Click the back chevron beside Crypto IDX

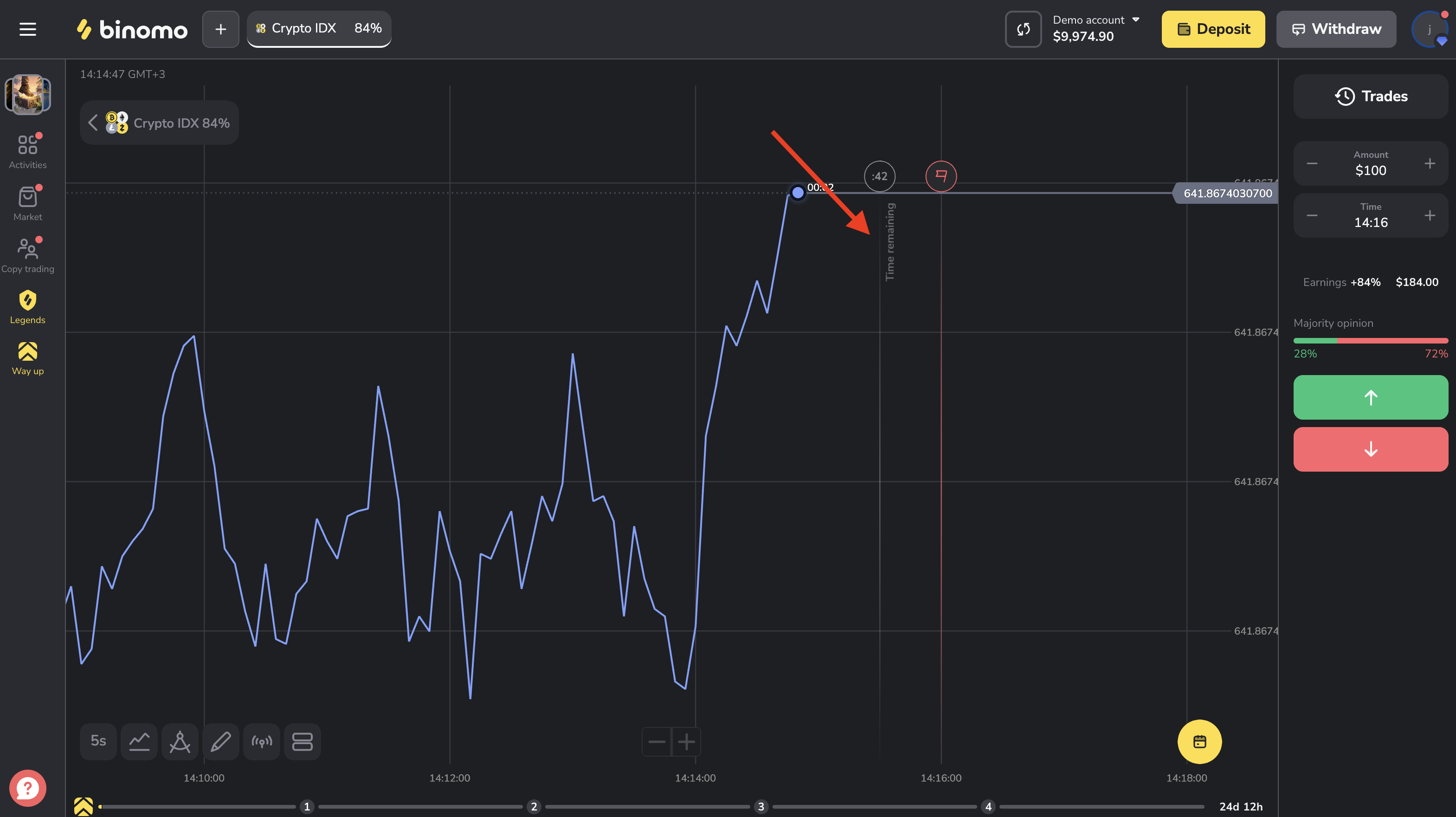coord(93,123)
